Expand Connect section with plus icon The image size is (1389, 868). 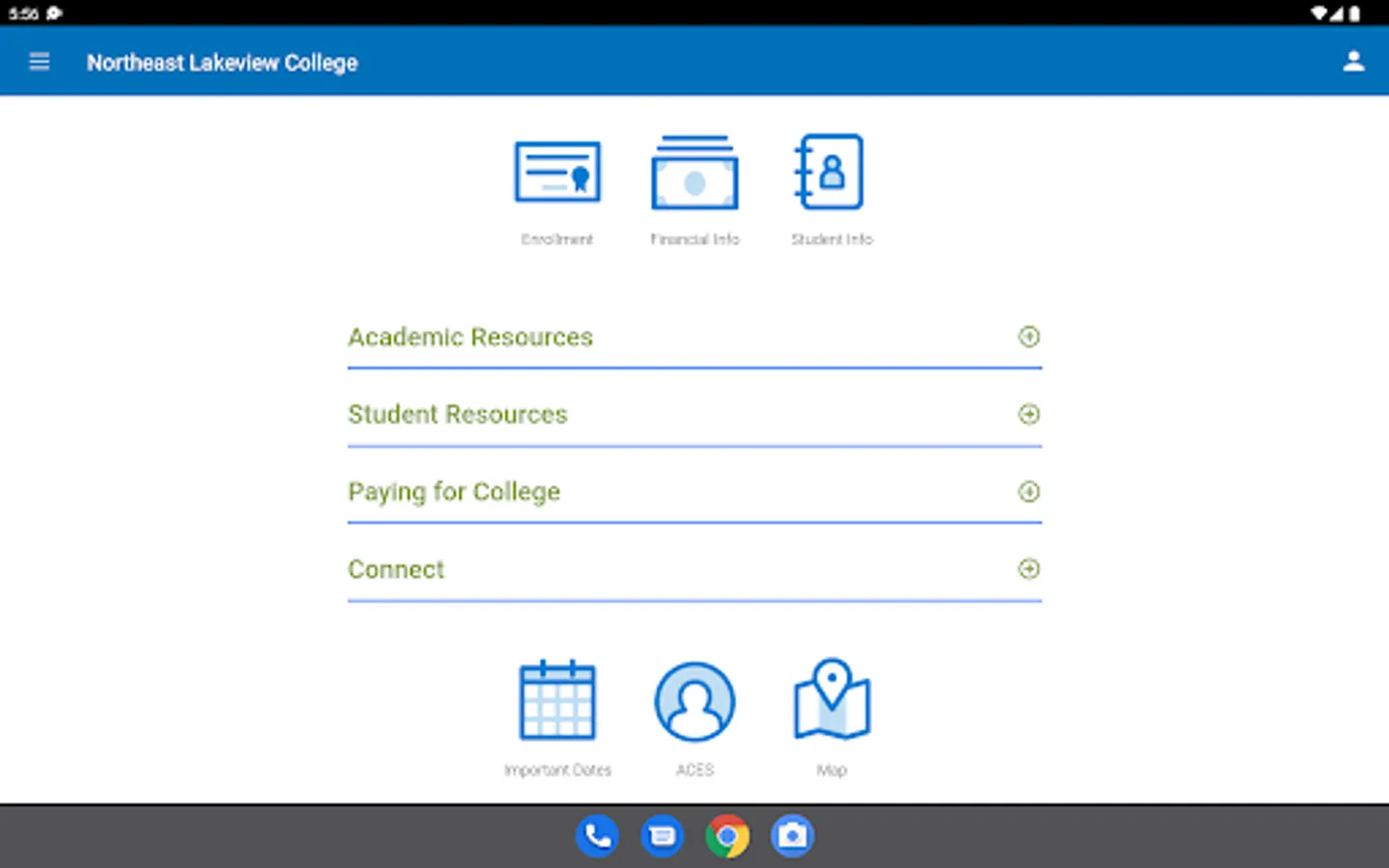click(x=1029, y=569)
